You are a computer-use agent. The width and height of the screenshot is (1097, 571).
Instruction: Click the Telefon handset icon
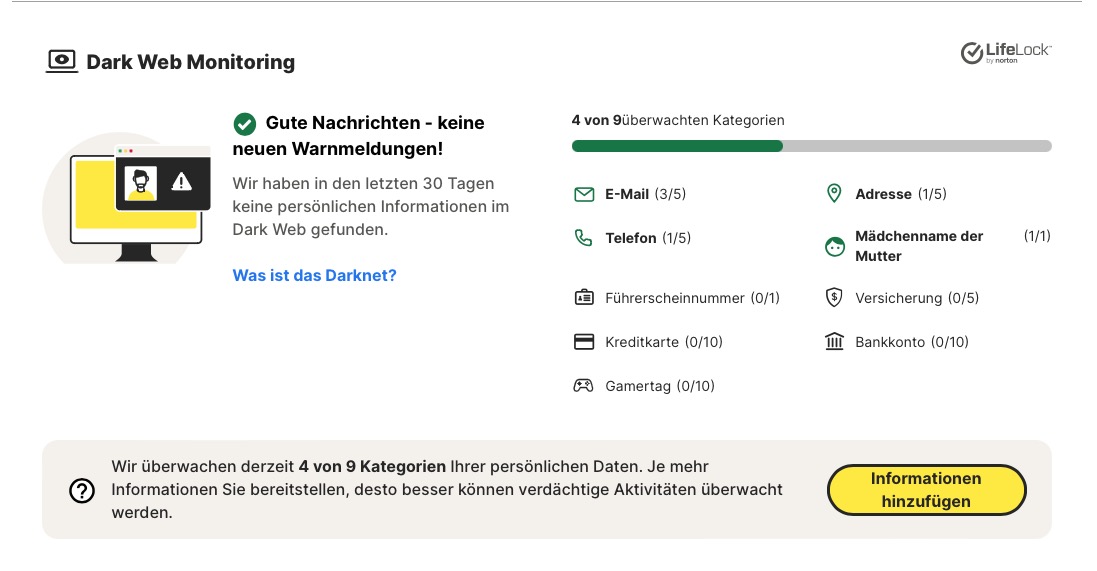tap(584, 238)
